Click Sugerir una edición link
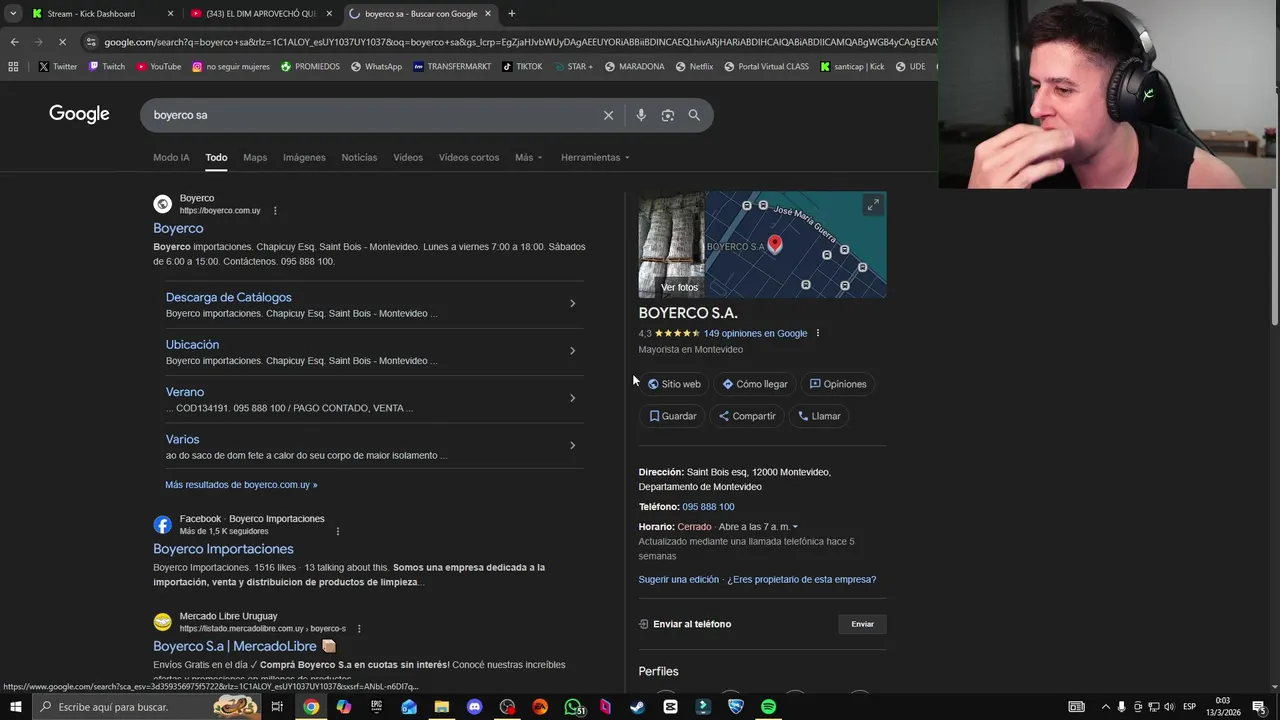Viewport: 1280px width, 720px height. pyautogui.click(x=679, y=579)
